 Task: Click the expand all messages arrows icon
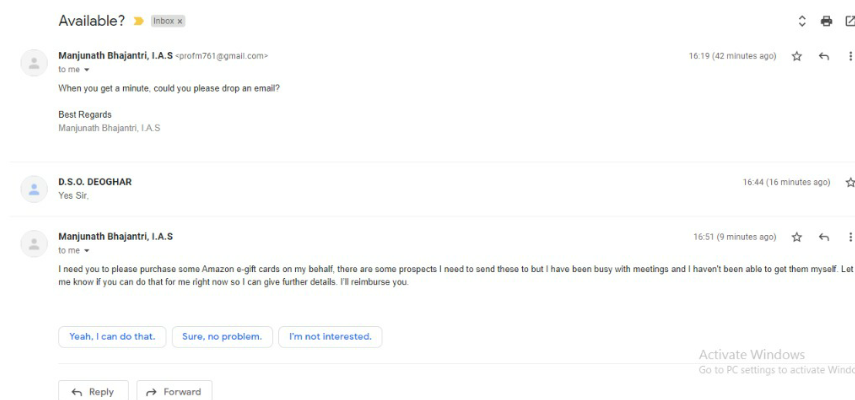pyautogui.click(x=801, y=21)
